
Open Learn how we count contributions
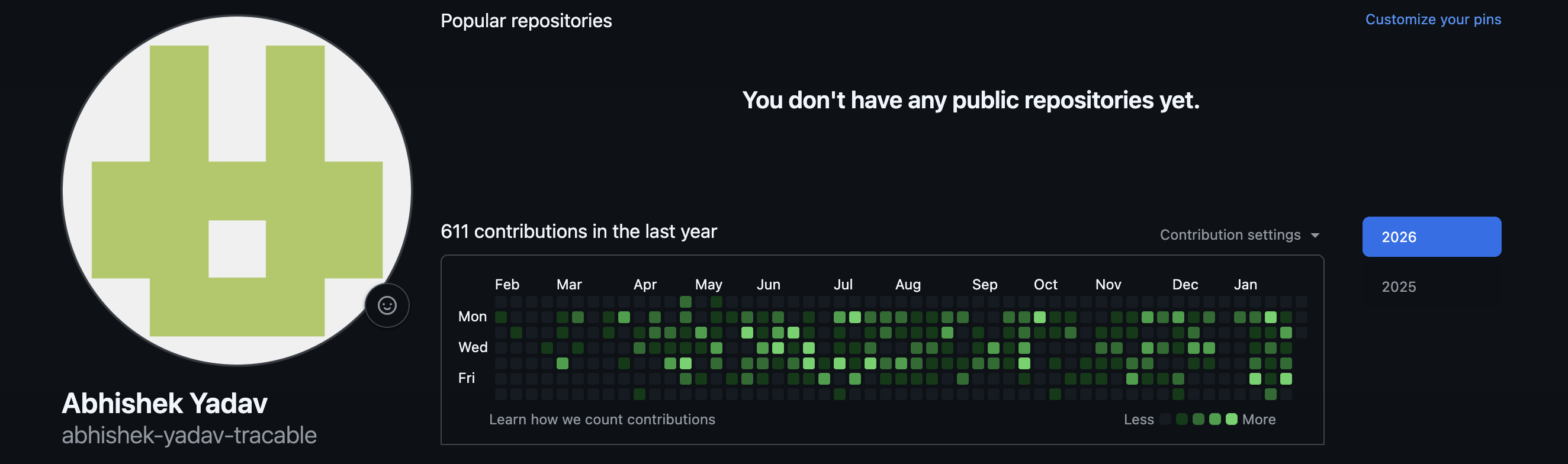602,419
